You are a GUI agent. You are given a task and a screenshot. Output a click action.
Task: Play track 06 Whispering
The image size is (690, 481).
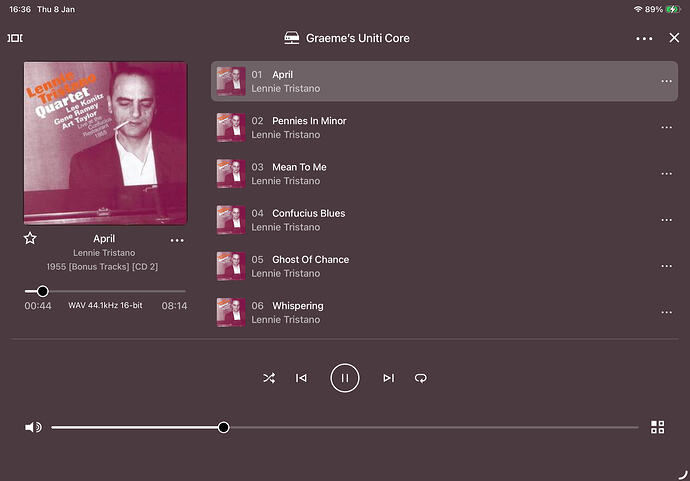coord(444,312)
